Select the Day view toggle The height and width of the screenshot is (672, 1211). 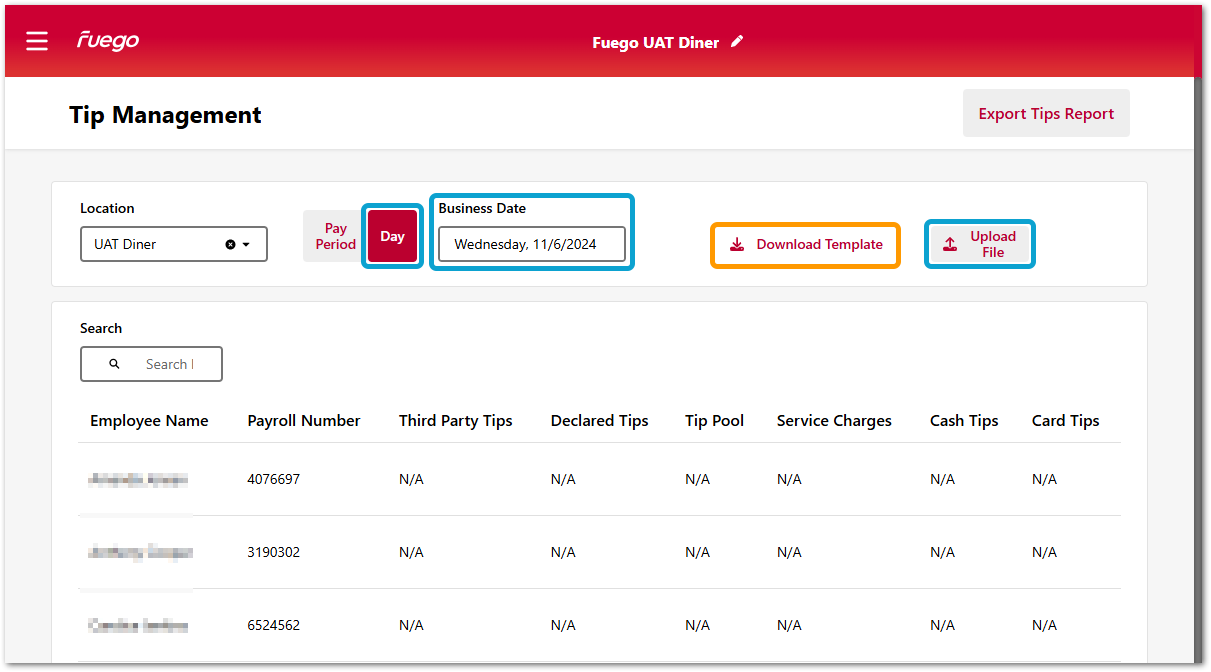(x=392, y=237)
